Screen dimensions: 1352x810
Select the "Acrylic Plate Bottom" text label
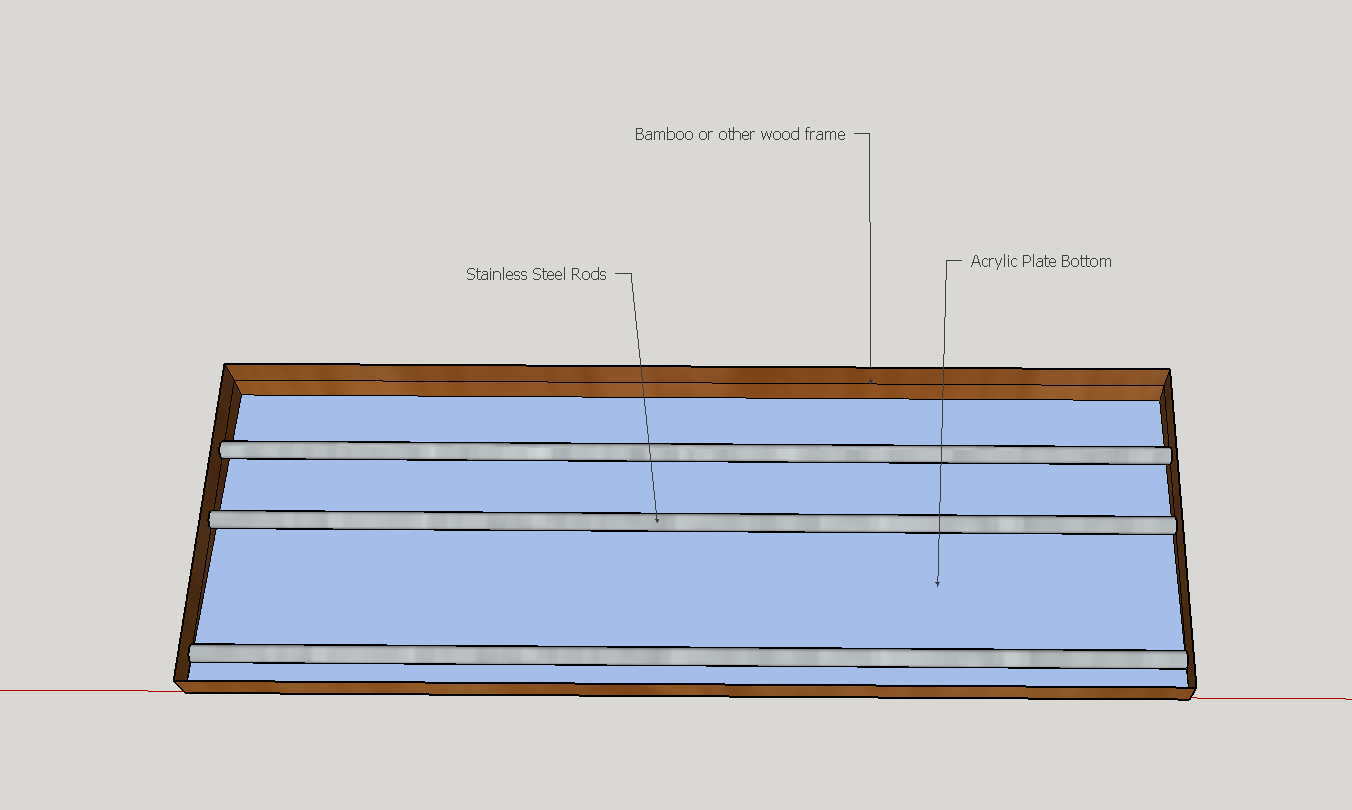pos(1041,262)
